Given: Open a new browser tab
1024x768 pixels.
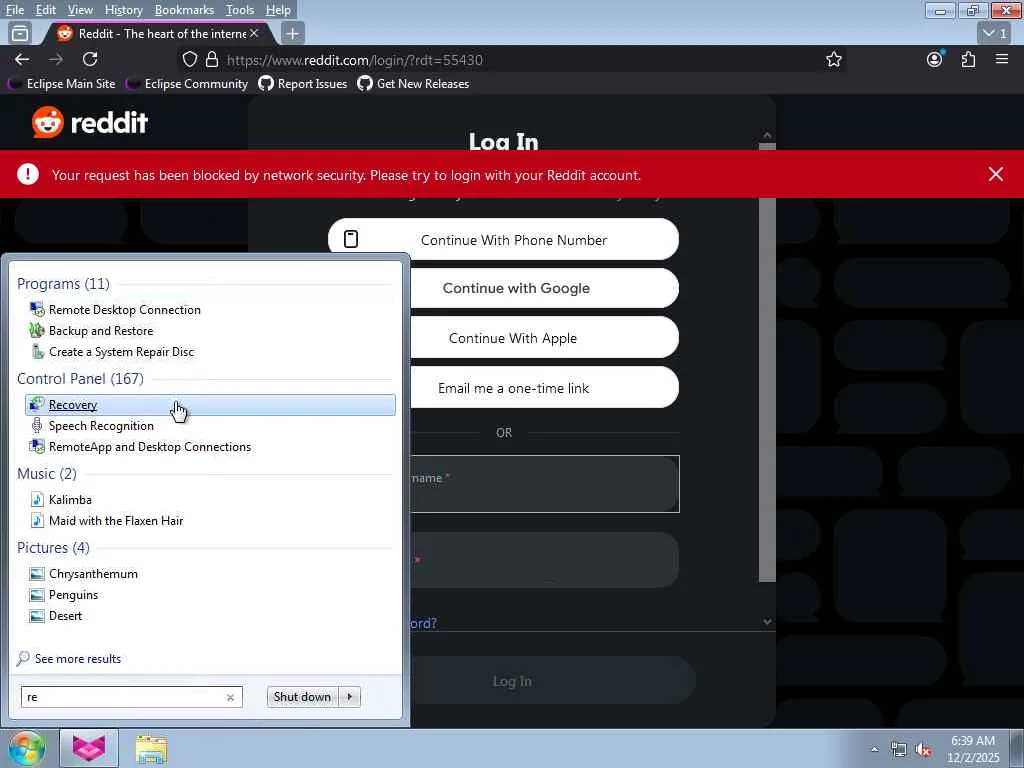Looking at the screenshot, I should click(x=293, y=33).
